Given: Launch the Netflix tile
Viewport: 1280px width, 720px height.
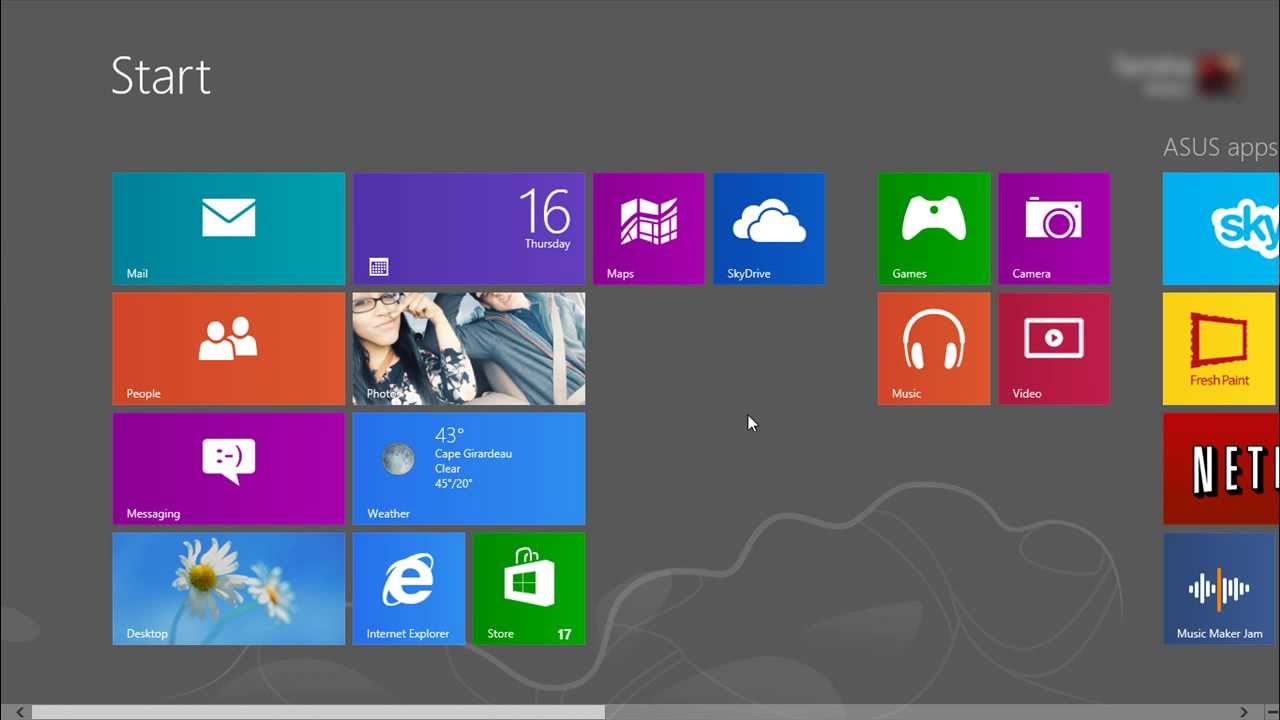Looking at the screenshot, I should 1221,469.
